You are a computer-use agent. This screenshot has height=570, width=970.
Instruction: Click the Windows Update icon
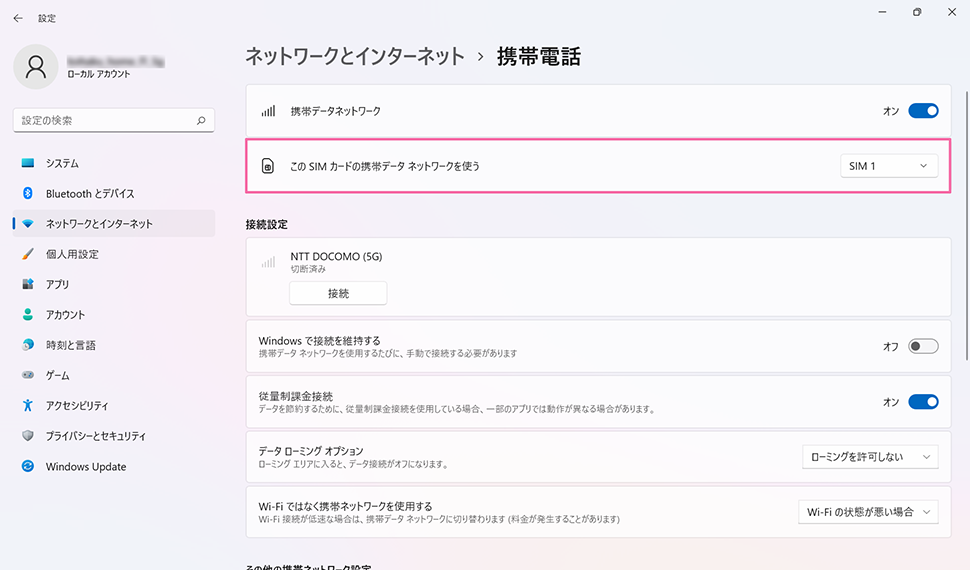pyautogui.click(x=28, y=467)
